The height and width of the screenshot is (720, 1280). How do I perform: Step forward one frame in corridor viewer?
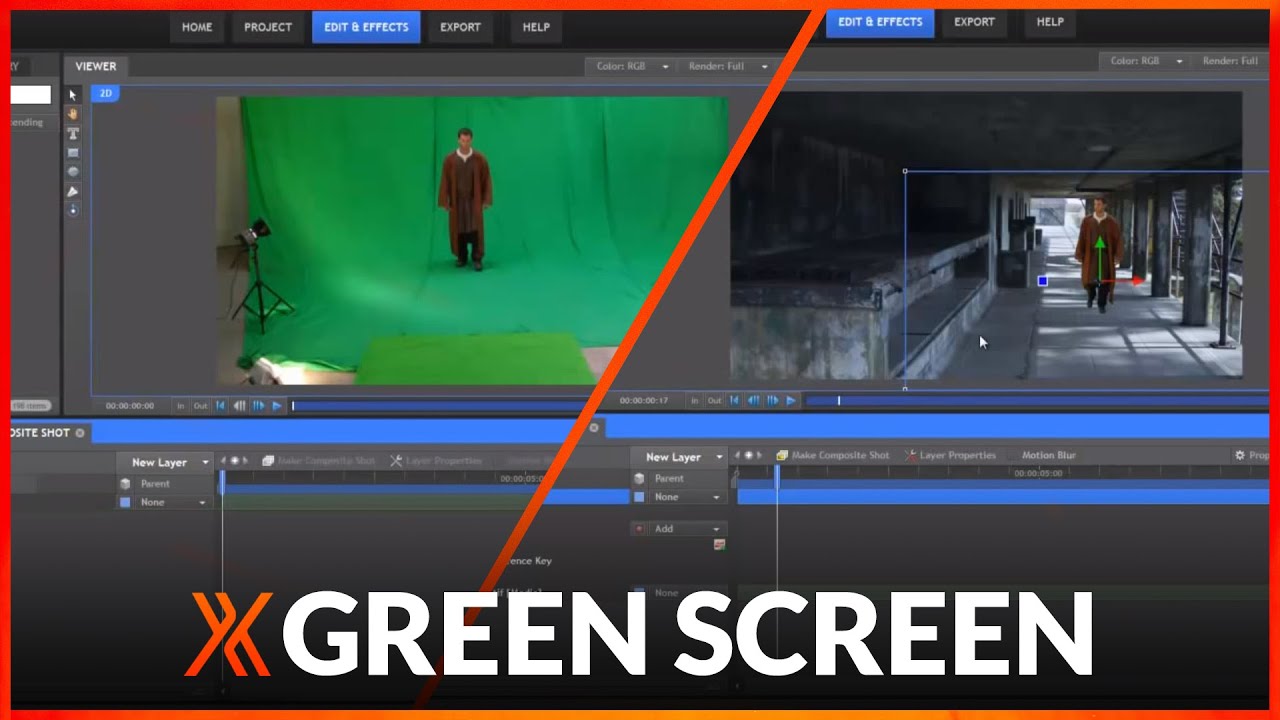772,400
